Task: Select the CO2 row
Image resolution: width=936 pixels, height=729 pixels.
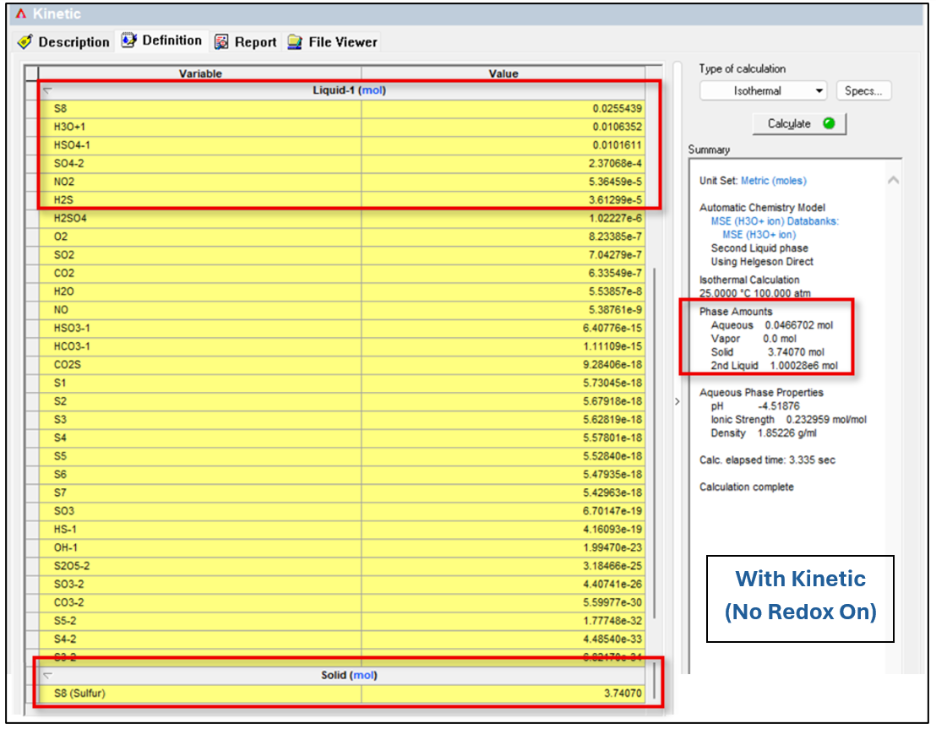Action: pos(341,273)
